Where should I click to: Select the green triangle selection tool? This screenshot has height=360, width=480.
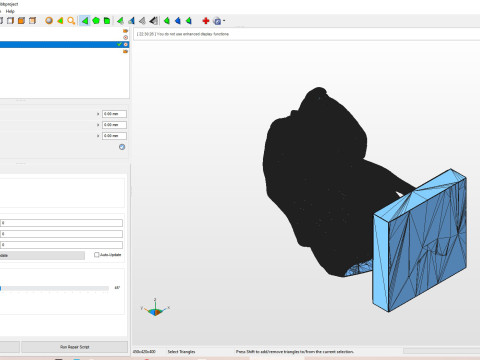[x=85, y=21]
